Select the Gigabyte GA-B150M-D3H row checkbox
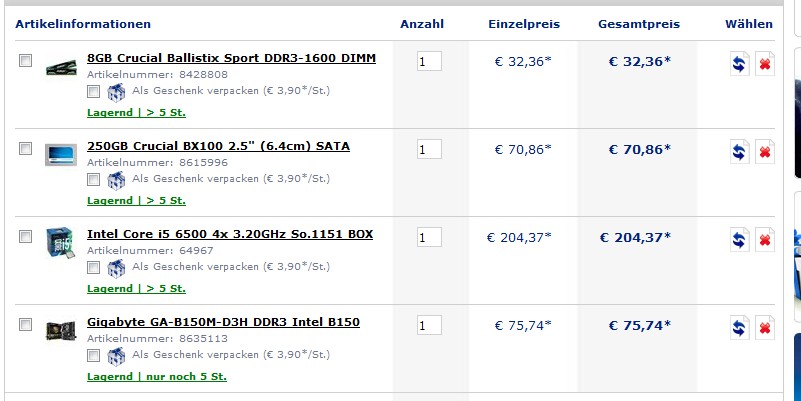 (25, 325)
